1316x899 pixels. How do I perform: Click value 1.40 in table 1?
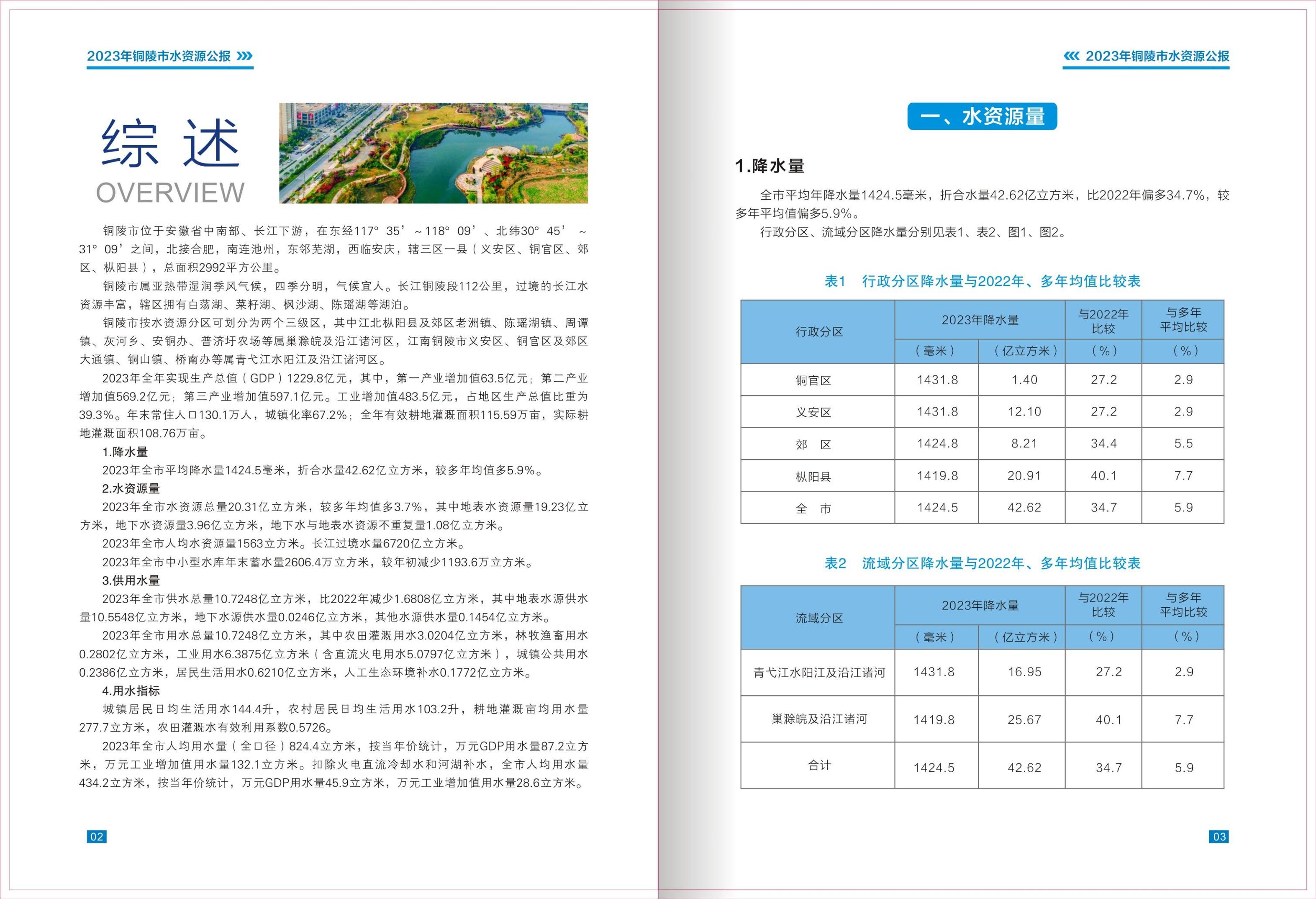[x=1024, y=380]
